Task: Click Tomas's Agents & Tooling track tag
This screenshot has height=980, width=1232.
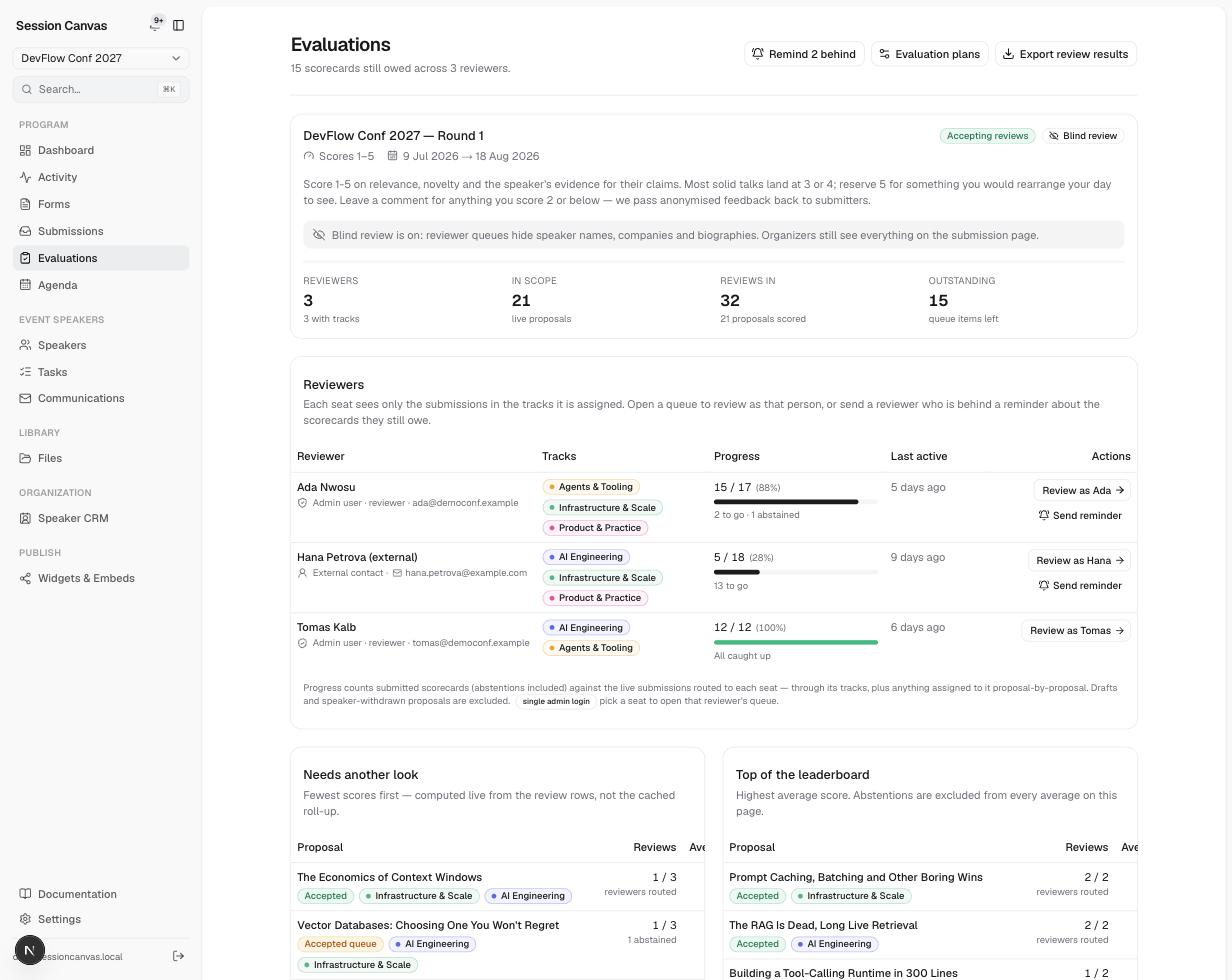Action: (591, 648)
